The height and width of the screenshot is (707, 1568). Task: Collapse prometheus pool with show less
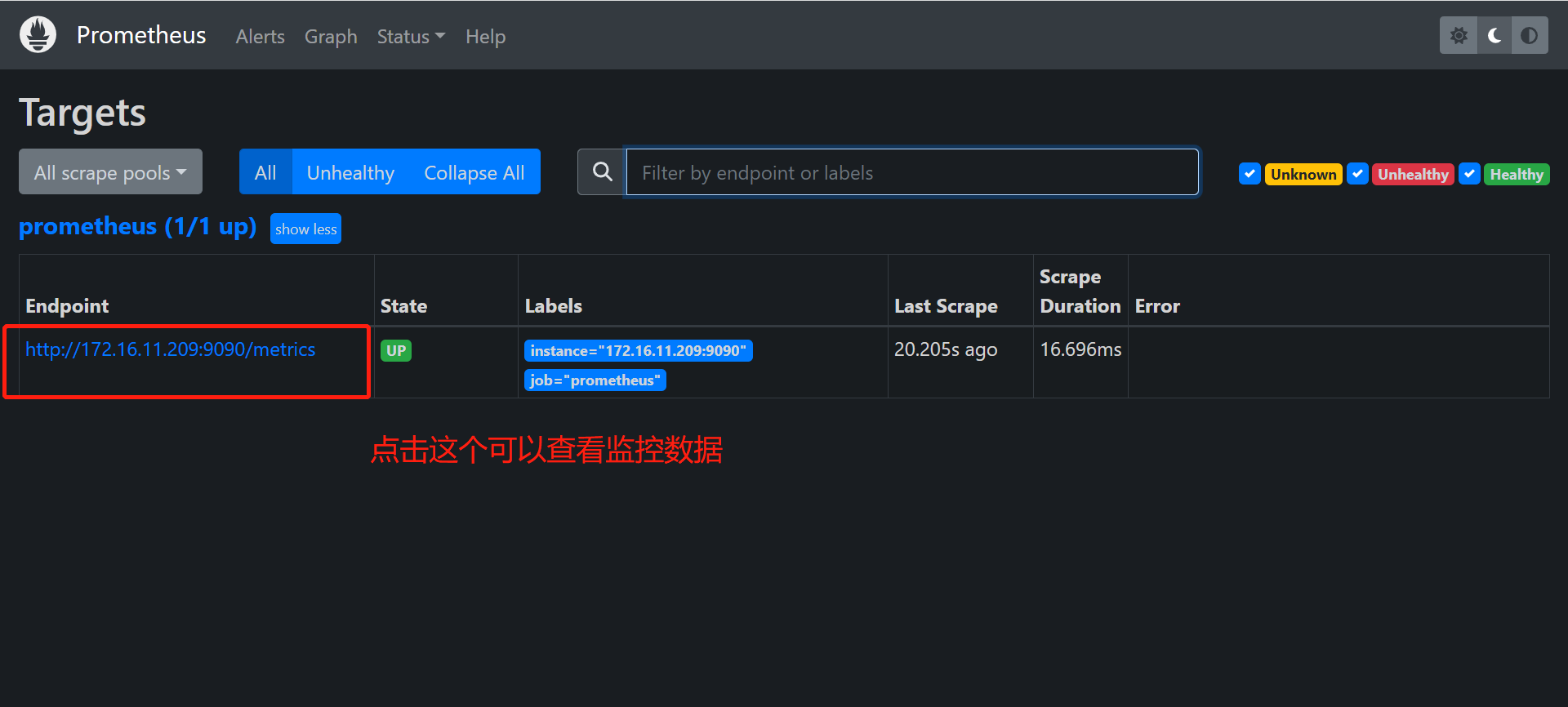click(305, 229)
